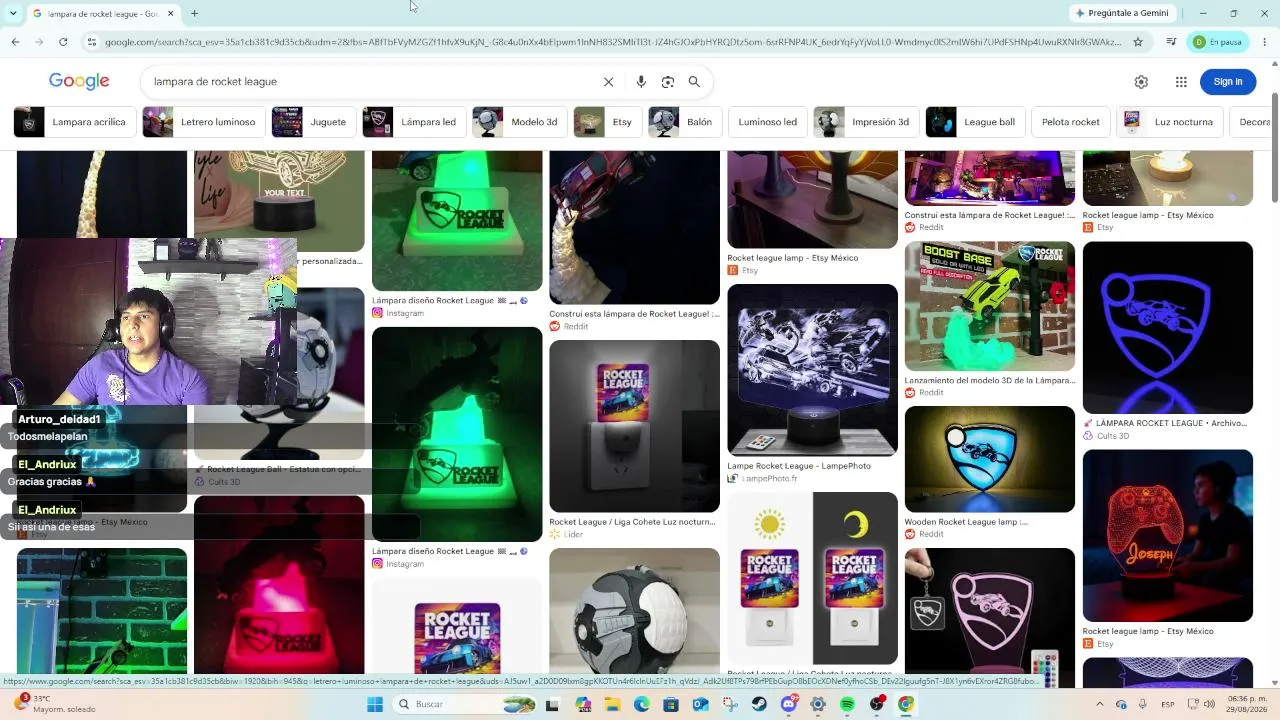
Task: Close the lampara de rocket league tab
Action: [170, 14]
